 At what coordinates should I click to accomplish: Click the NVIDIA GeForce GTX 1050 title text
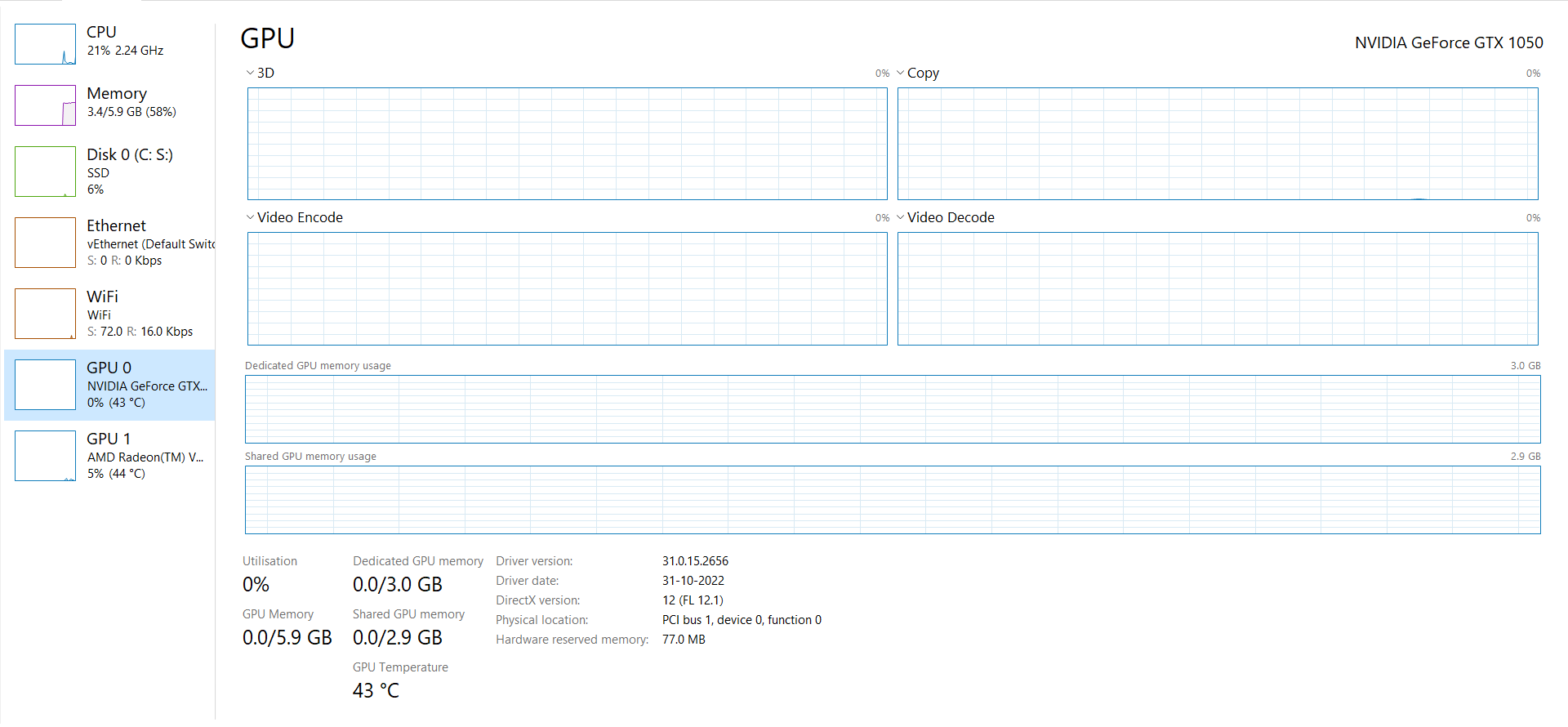click(x=1449, y=42)
